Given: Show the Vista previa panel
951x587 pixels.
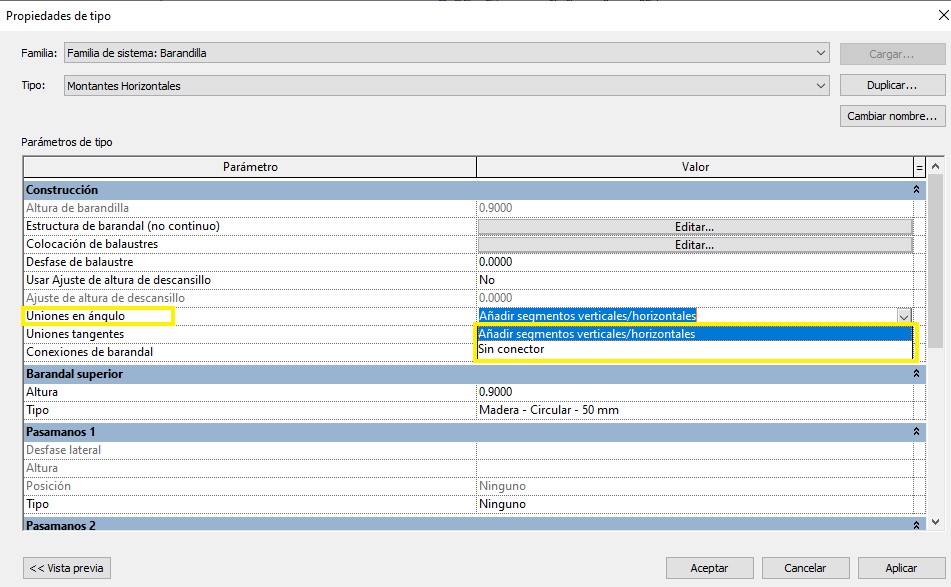Looking at the screenshot, I should [x=66, y=568].
